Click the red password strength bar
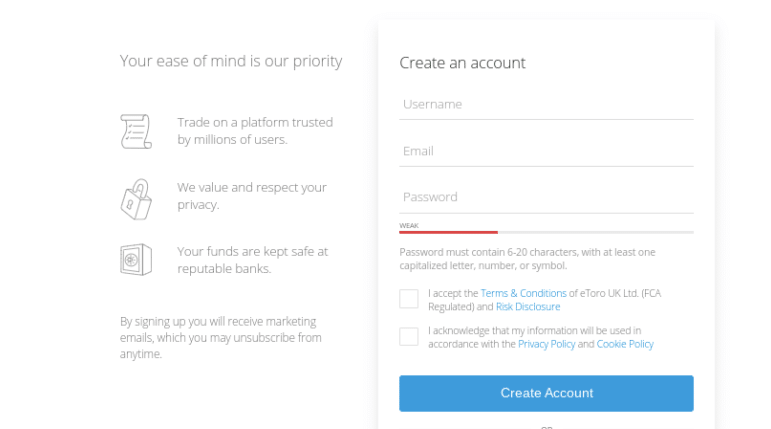Viewport: 771px width, 429px height. tap(448, 232)
